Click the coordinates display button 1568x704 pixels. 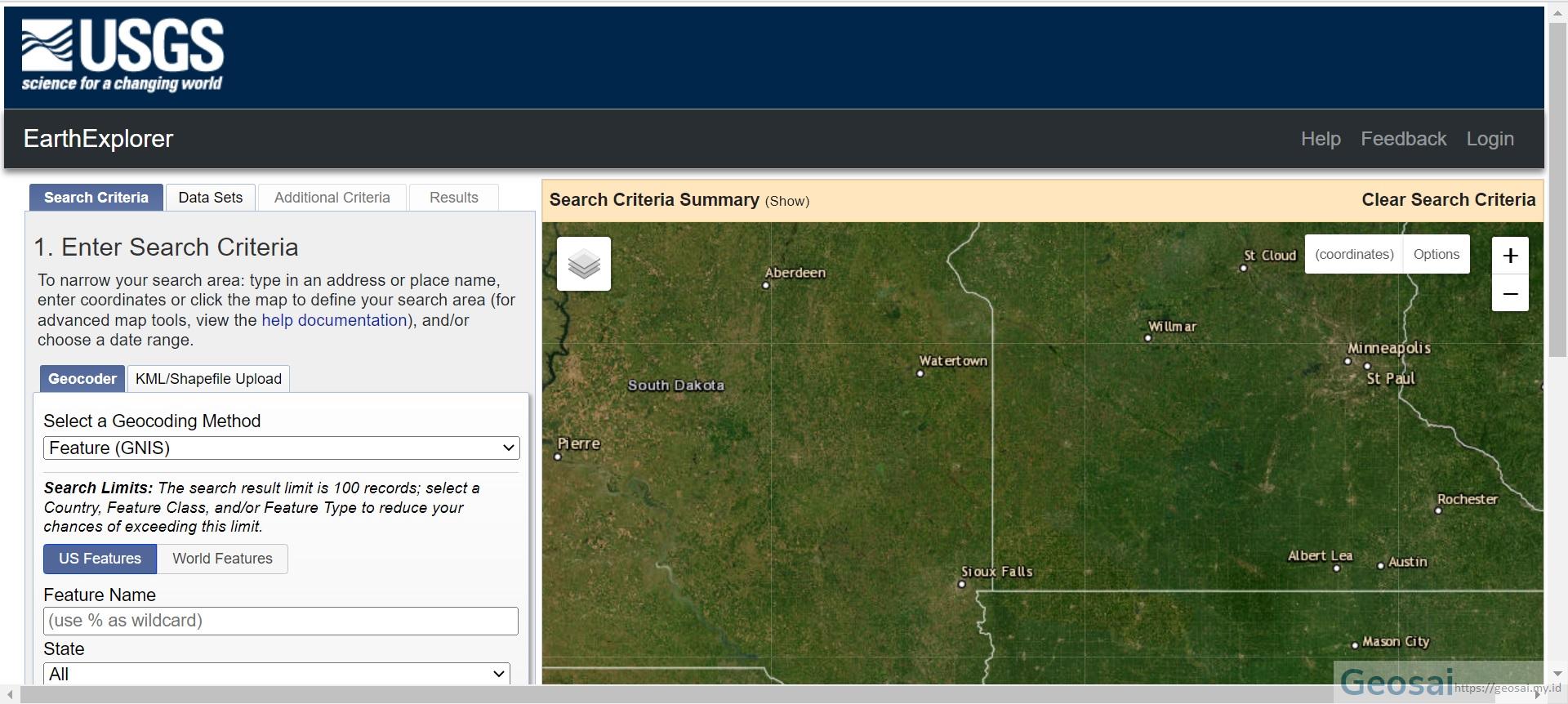click(x=1353, y=254)
